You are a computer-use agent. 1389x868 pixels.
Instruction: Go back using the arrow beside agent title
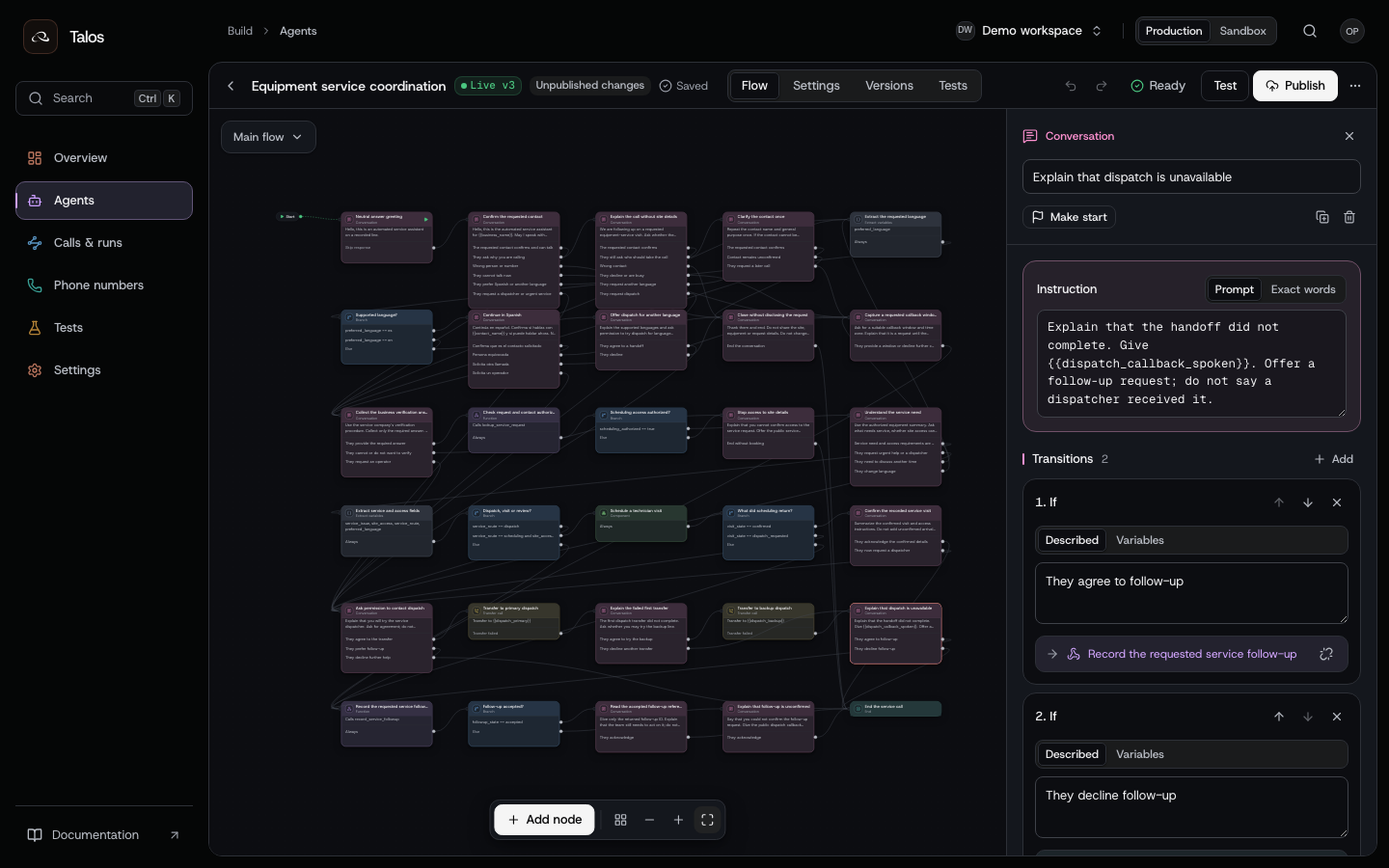pos(231,86)
